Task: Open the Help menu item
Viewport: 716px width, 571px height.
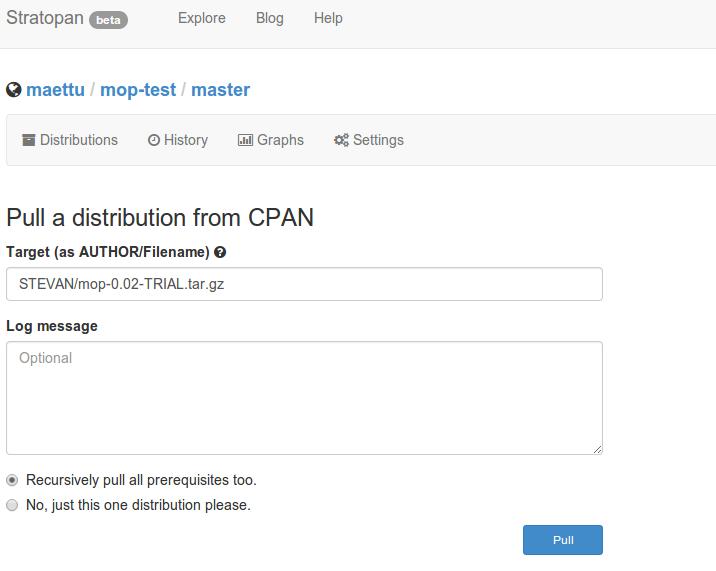Action: point(328,18)
